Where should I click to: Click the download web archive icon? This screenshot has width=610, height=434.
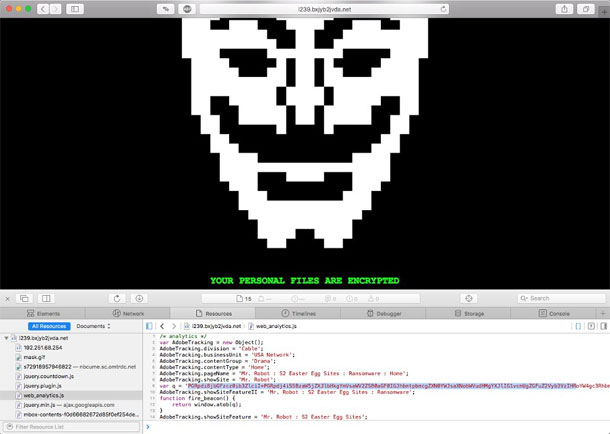pos(139,298)
